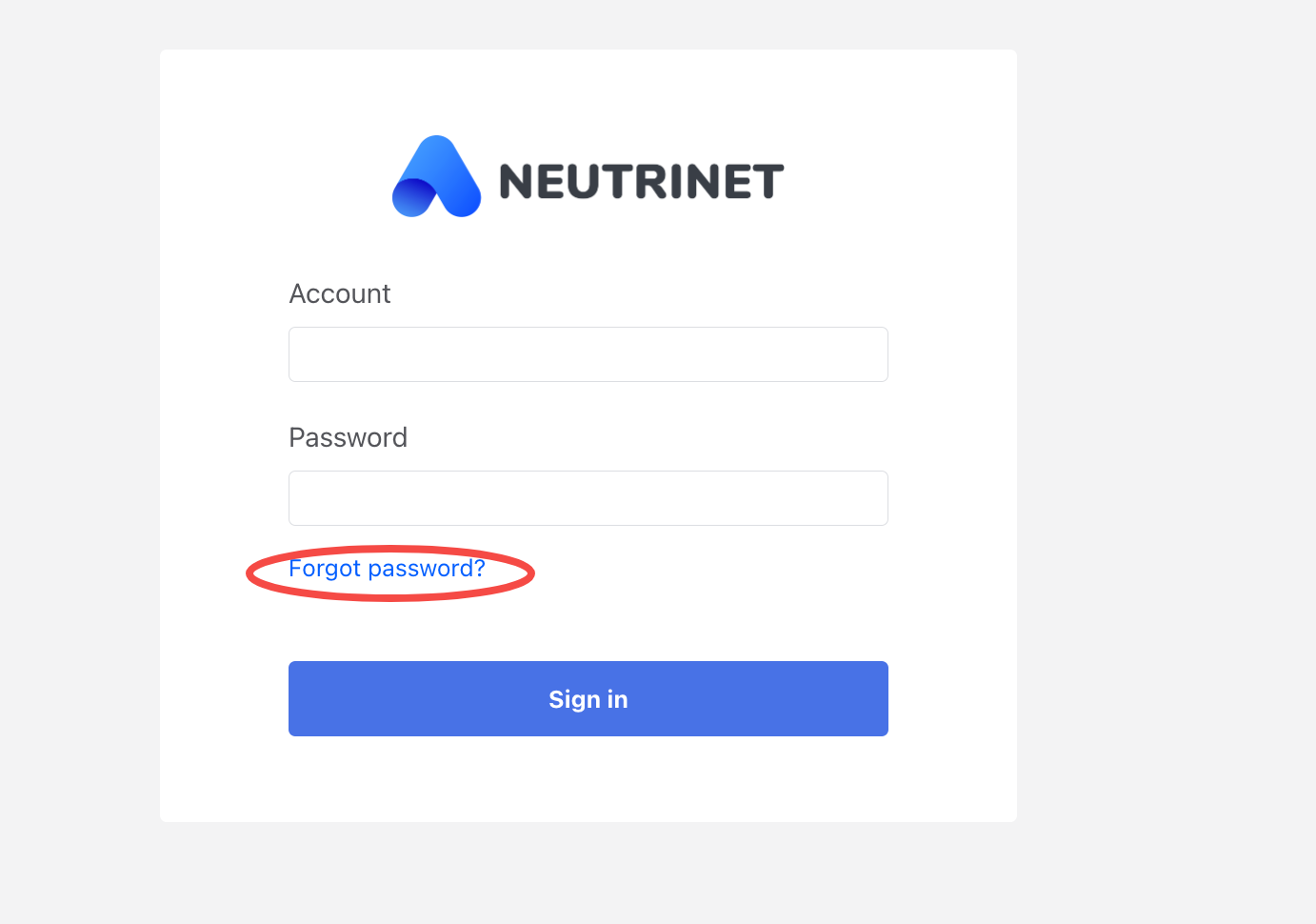
Task: Select the dark lobe of the logo icon
Action: pyautogui.click(x=414, y=197)
